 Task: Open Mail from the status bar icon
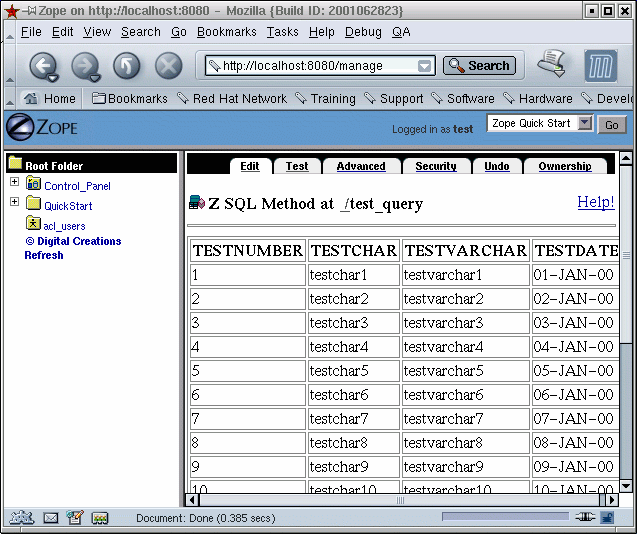(50, 518)
